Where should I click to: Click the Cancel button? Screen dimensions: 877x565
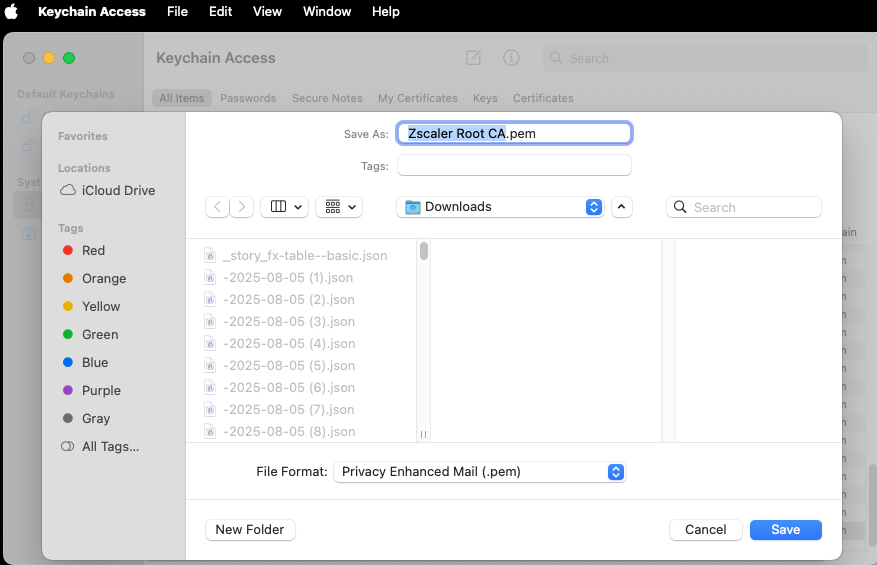pyautogui.click(x=705, y=530)
